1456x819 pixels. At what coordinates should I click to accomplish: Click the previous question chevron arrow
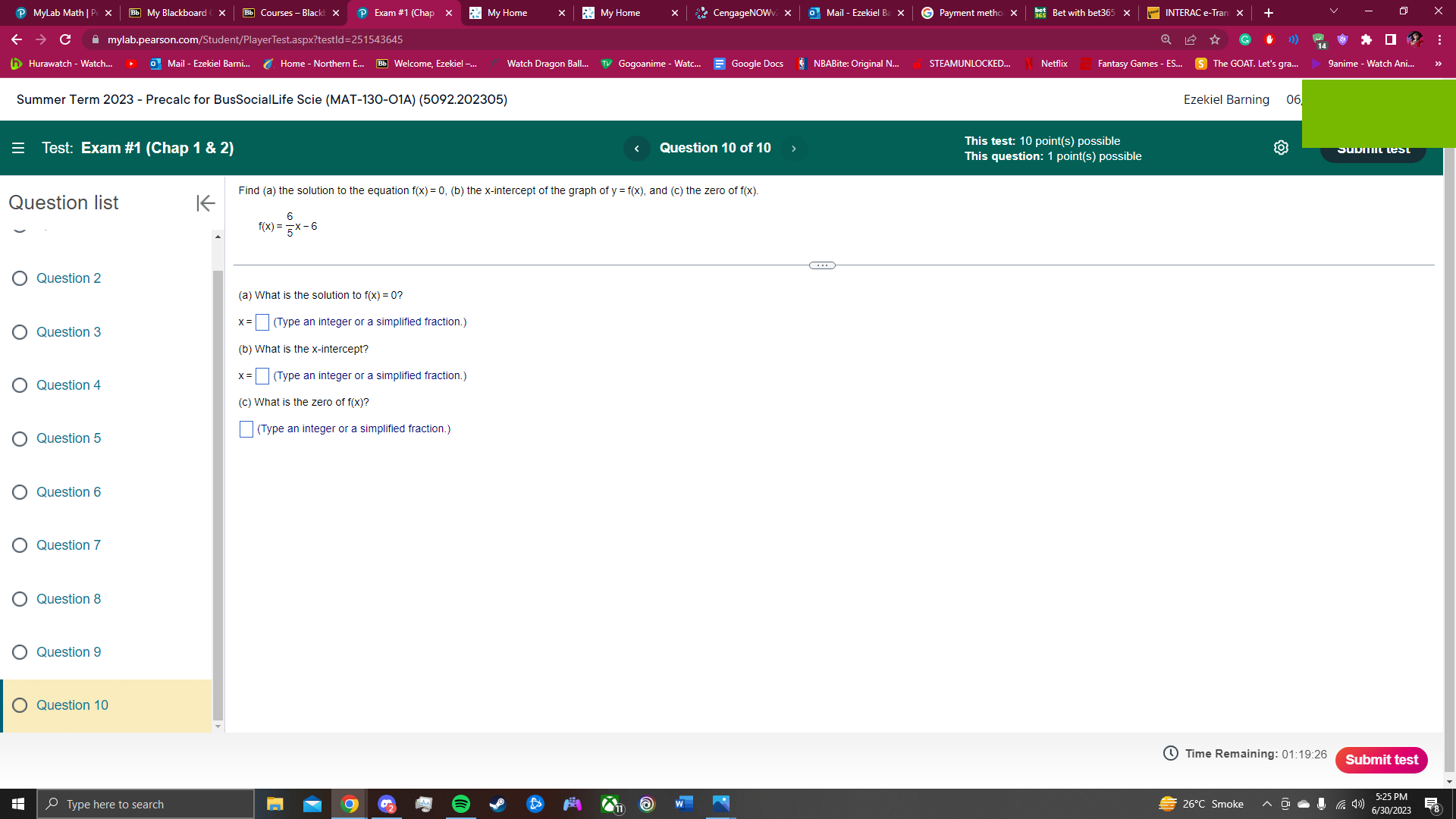click(x=636, y=148)
